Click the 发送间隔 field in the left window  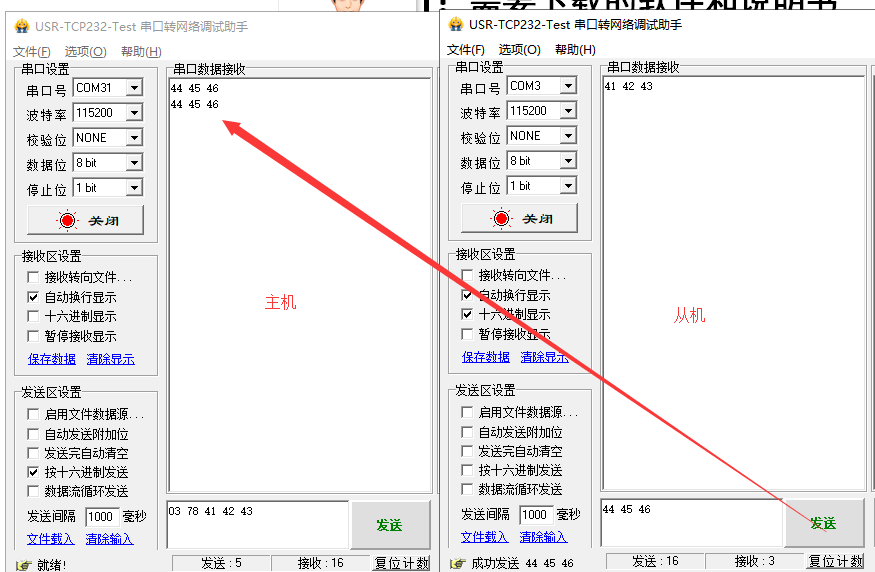(101, 517)
